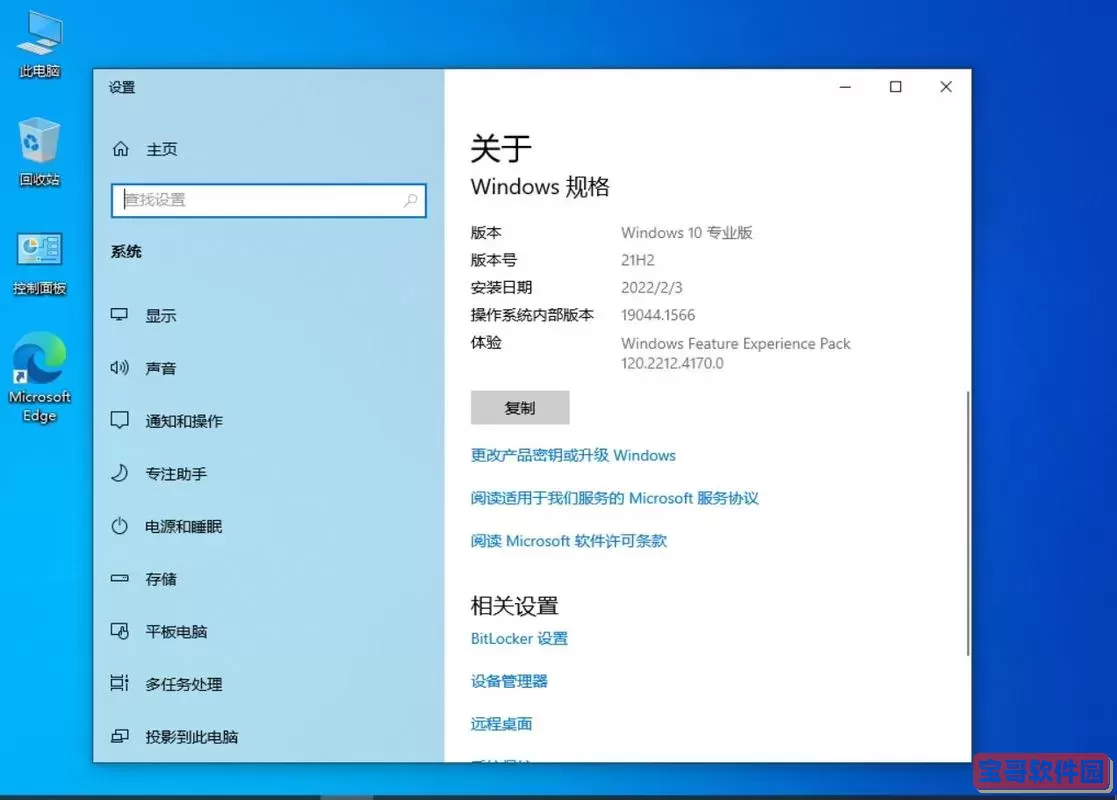Image resolution: width=1117 pixels, height=800 pixels.
Task: Click the multitasking icon for 多任务处理
Action: coord(120,683)
